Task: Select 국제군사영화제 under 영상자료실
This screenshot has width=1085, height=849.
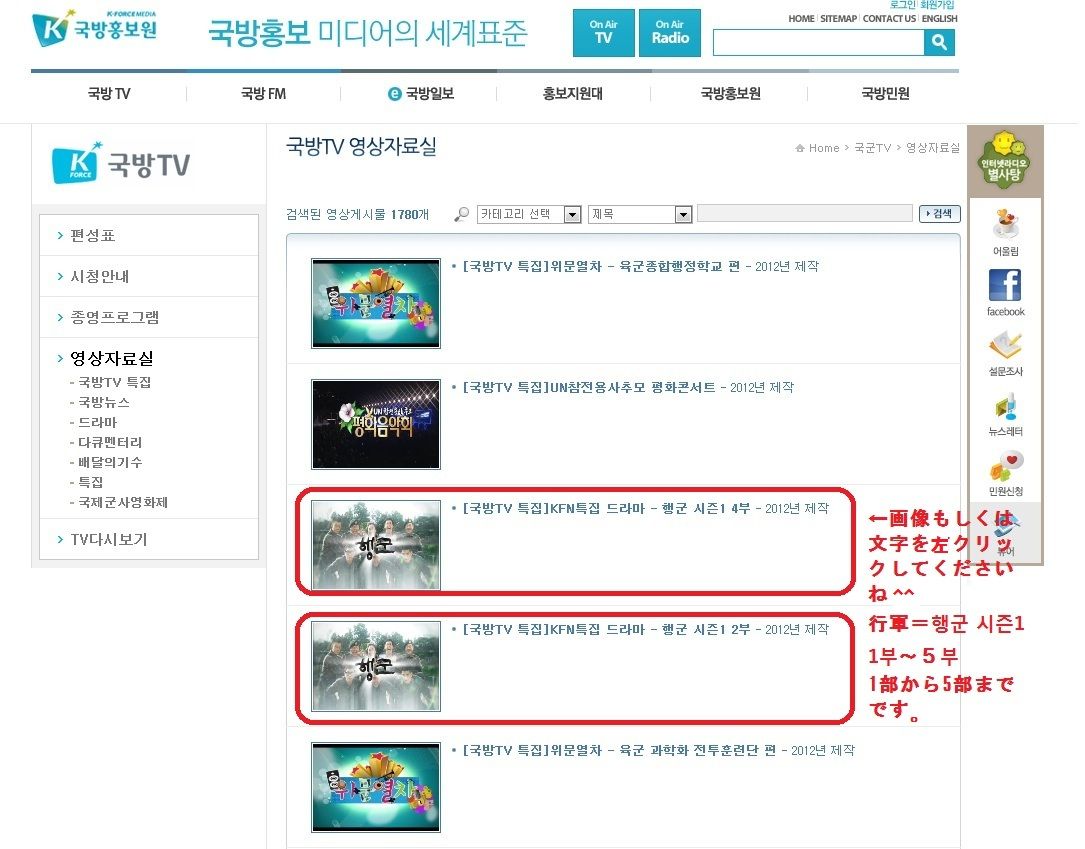Action: tap(122, 502)
